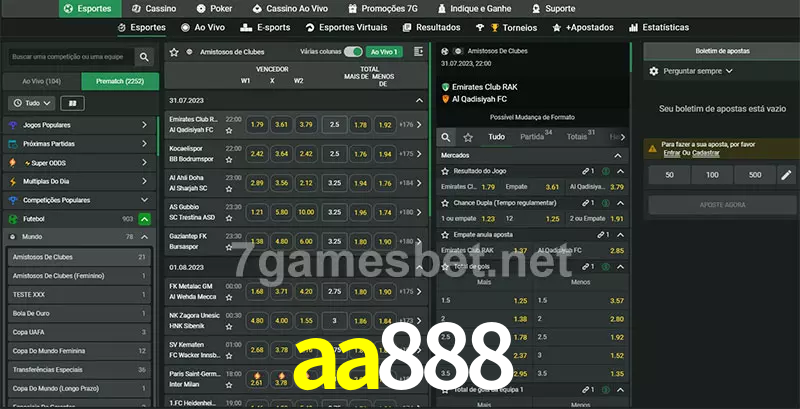This screenshot has width=800, height=409.
Task: Click the search magnifier beside competition search
Action: pos(145,58)
